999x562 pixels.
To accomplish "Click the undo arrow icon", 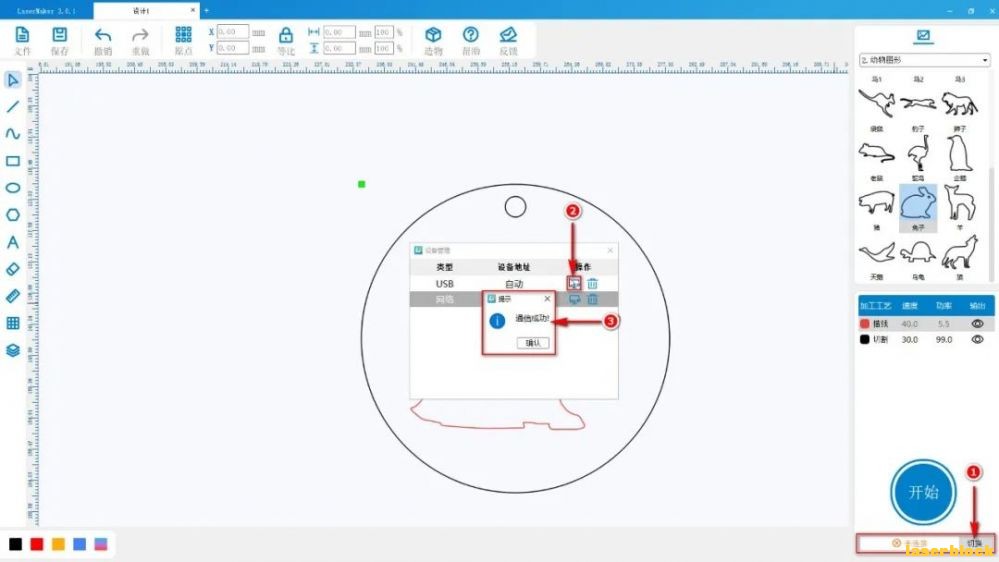I will (103, 36).
